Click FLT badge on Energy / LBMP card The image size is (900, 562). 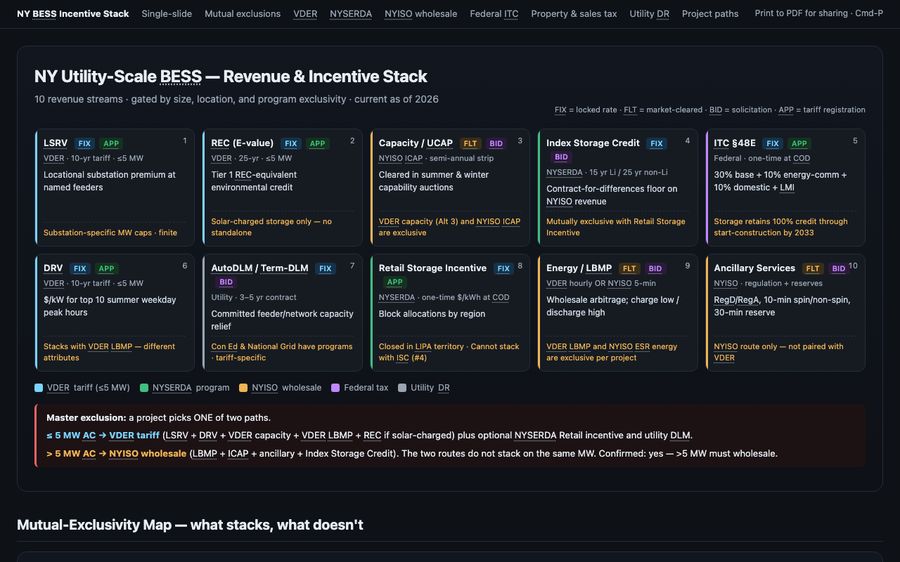pyautogui.click(x=629, y=269)
